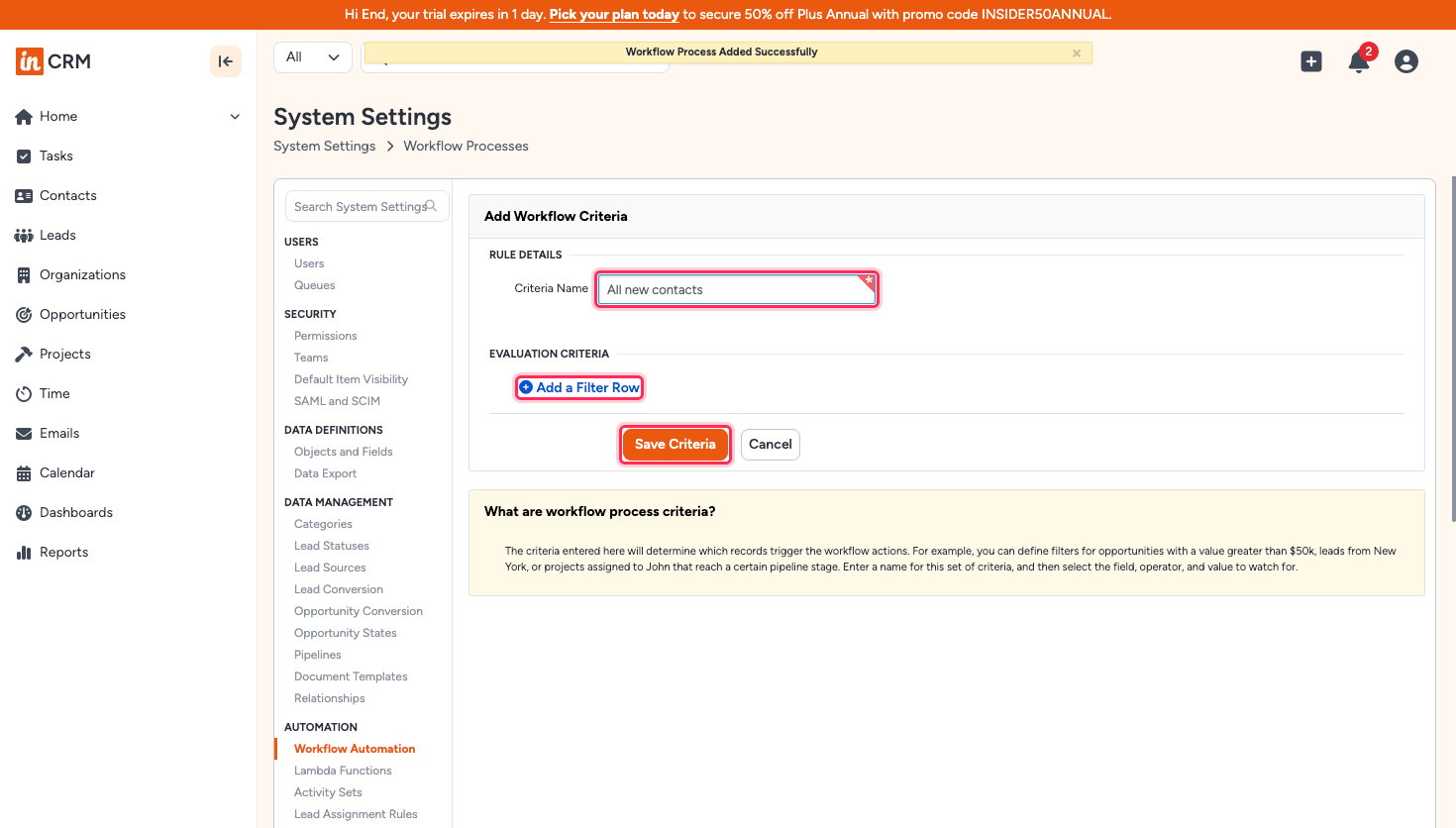Open Objects and Fields settings
The image size is (1456, 828).
pyautogui.click(x=344, y=452)
